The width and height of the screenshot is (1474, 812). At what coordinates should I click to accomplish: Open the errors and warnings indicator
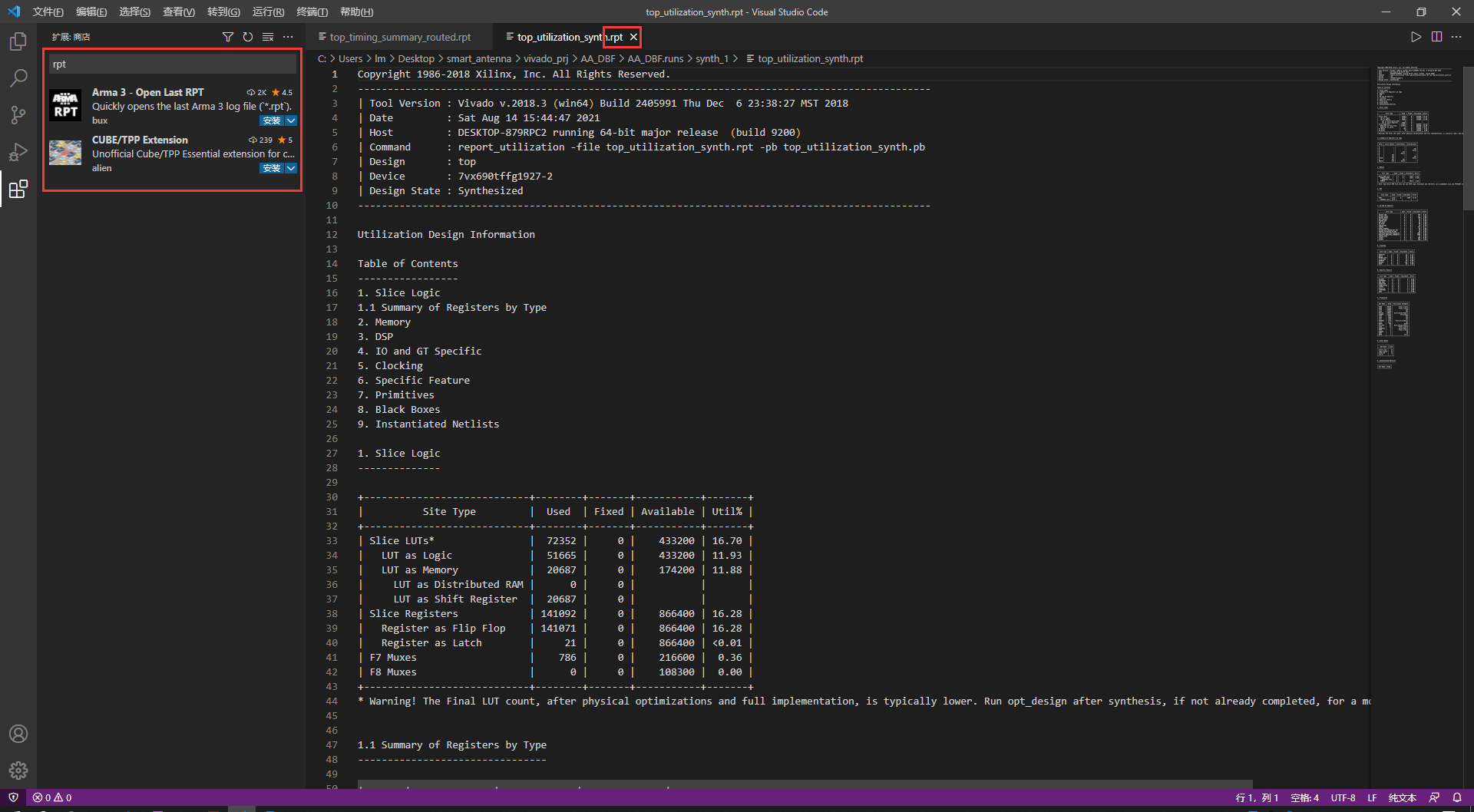(x=52, y=797)
